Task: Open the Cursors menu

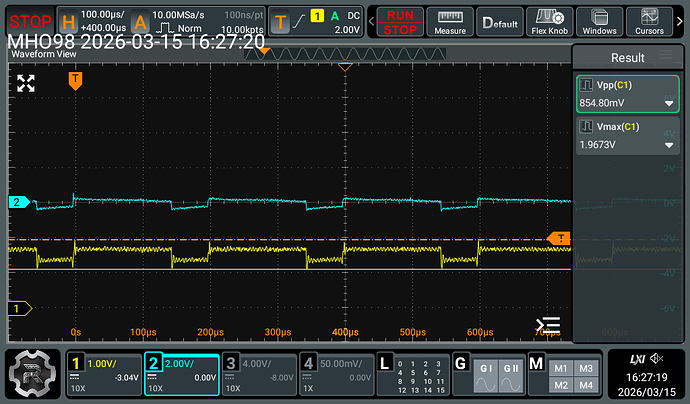Action: click(649, 21)
